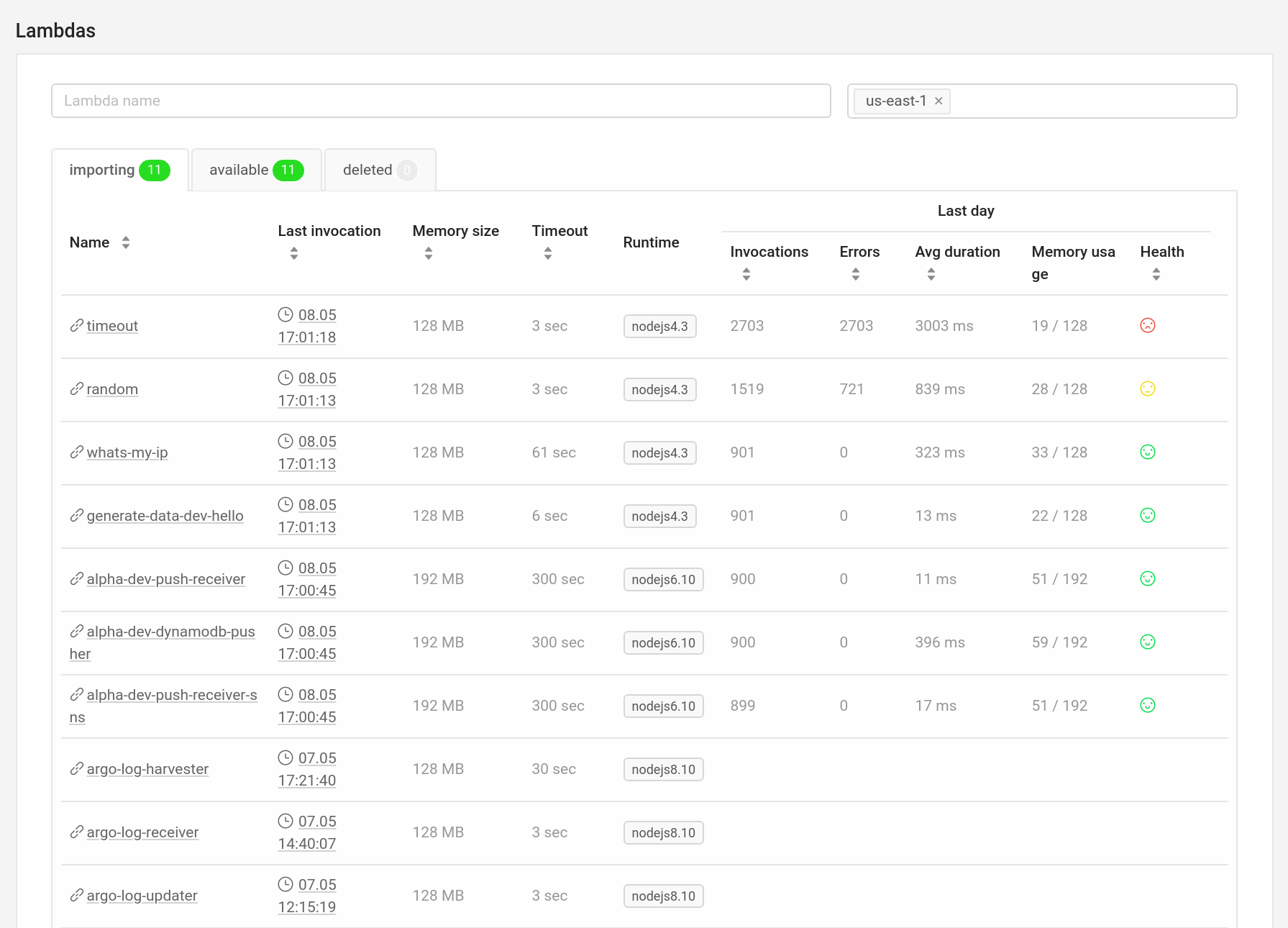1288x928 pixels.
Task: Click the yellow health icon for random
Action: [1148, 388]
